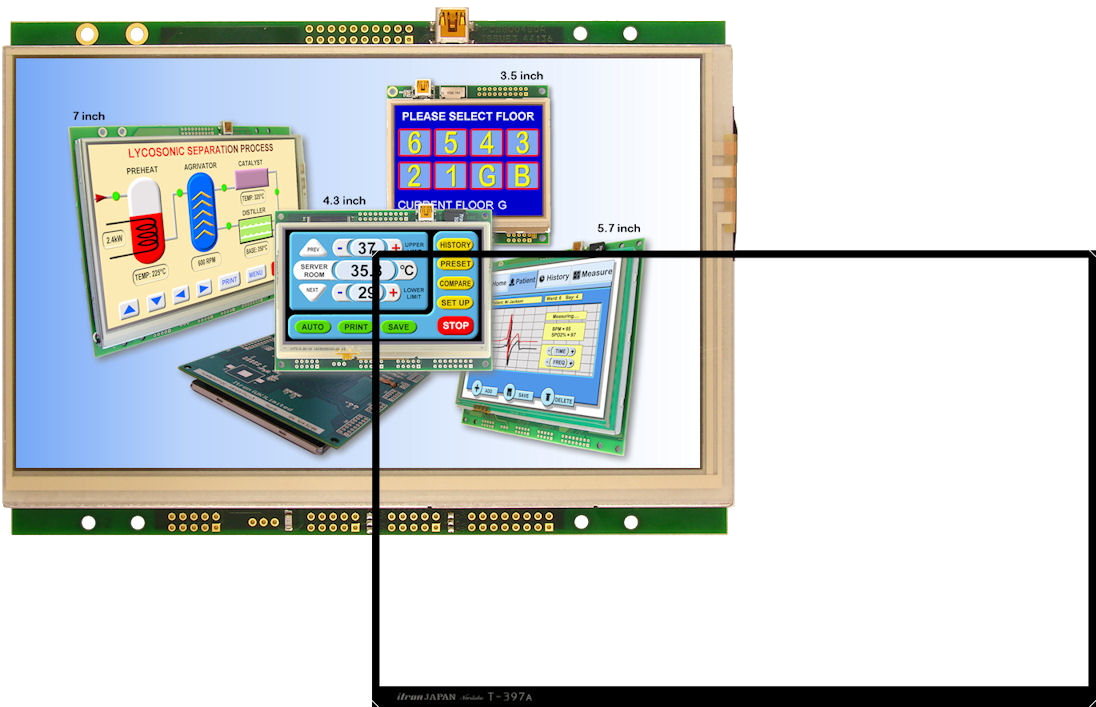This screenshot has width=1096, height=707.
Task: Click PRINT on the Lycosonic process screen
Action: (x=229, y=281)
